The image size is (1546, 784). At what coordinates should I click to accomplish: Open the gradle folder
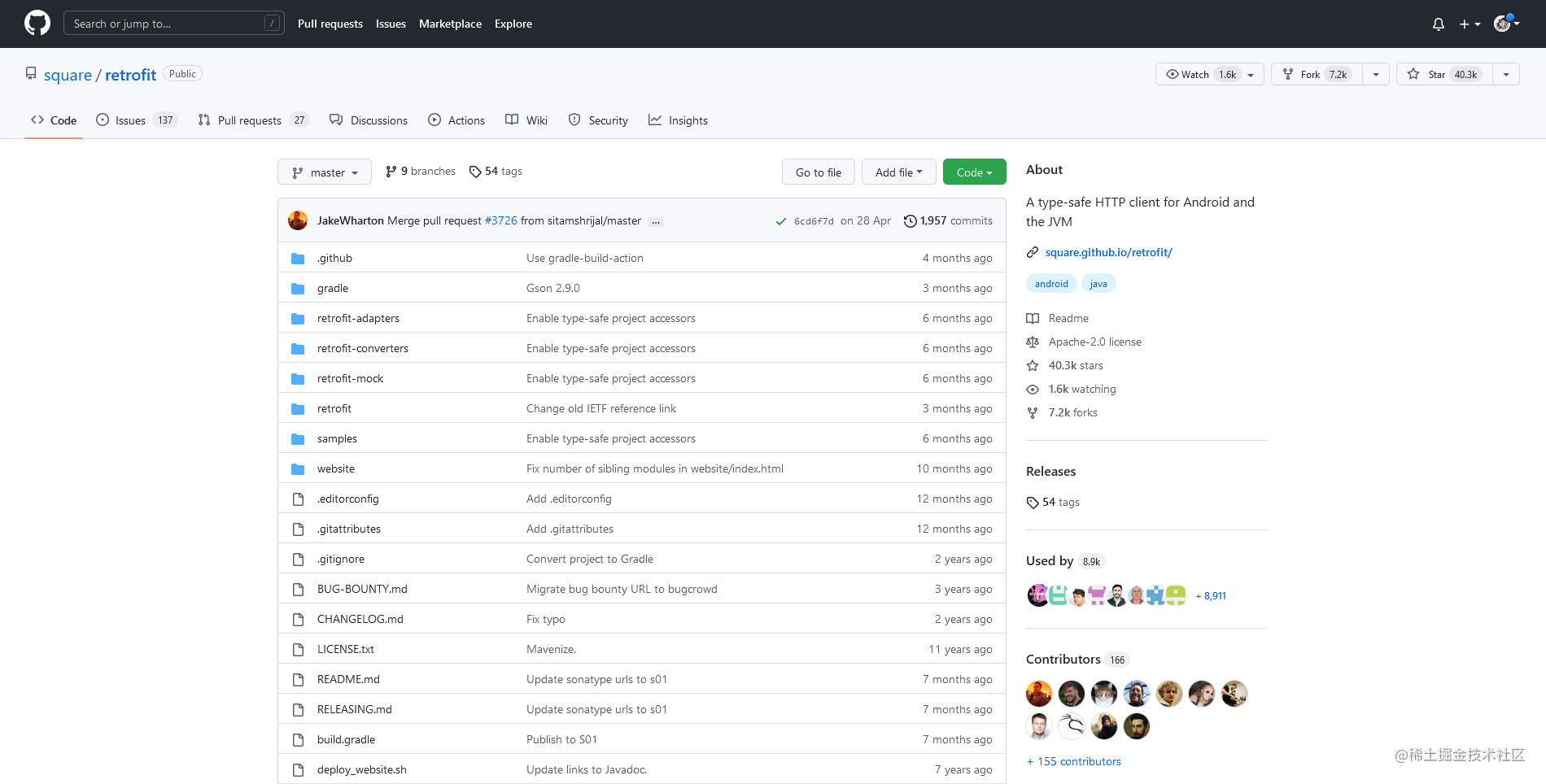[x=333, y=288]
